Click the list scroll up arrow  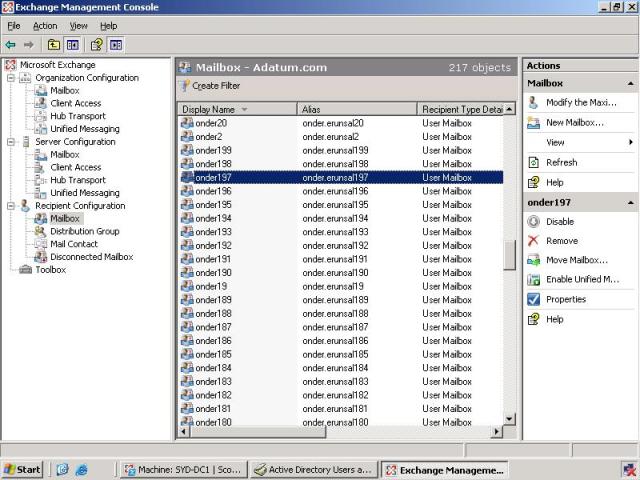[x=509, y=109]
